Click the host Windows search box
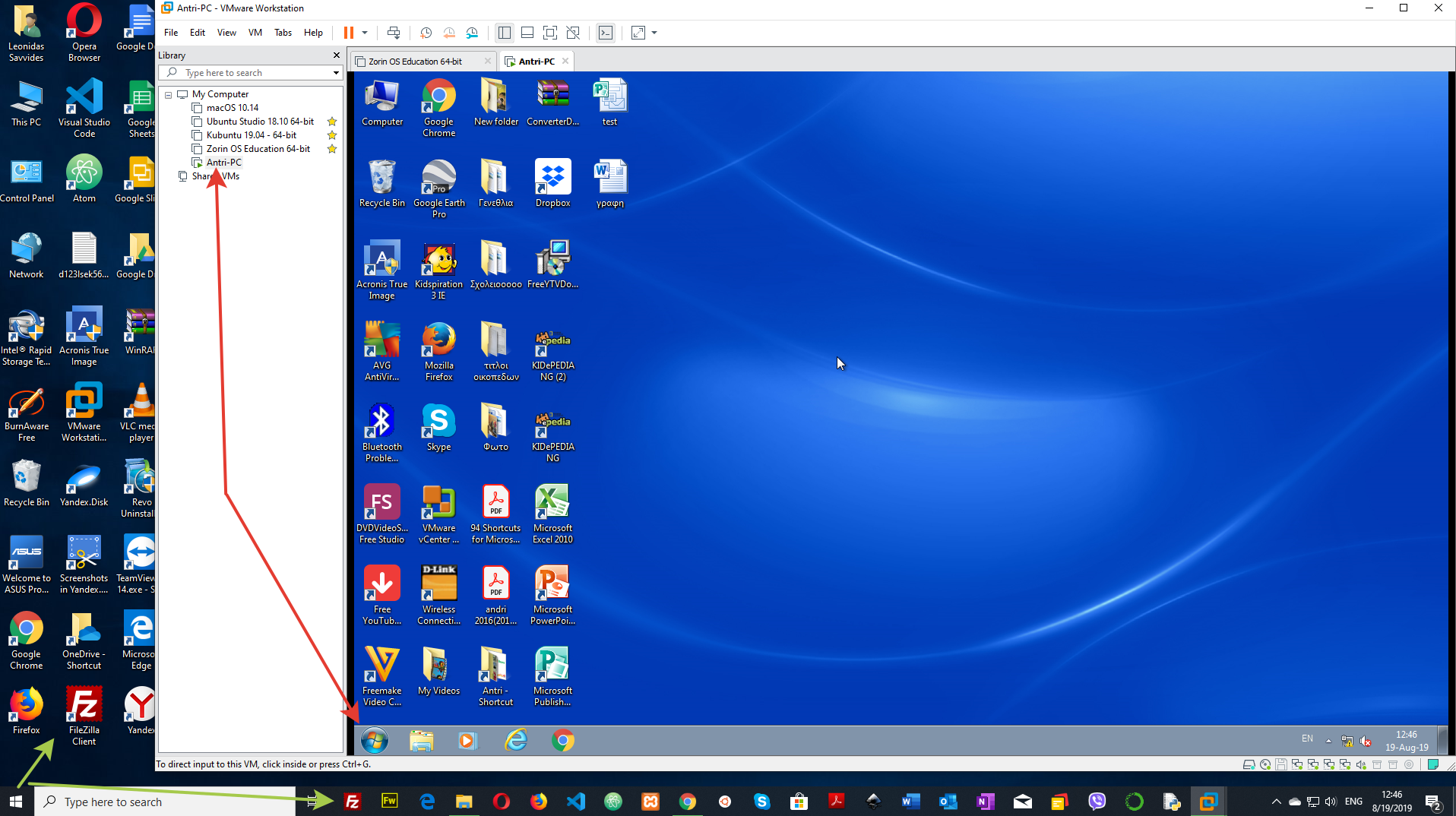The image size is (1456, 816). click(x=165, y=802)
